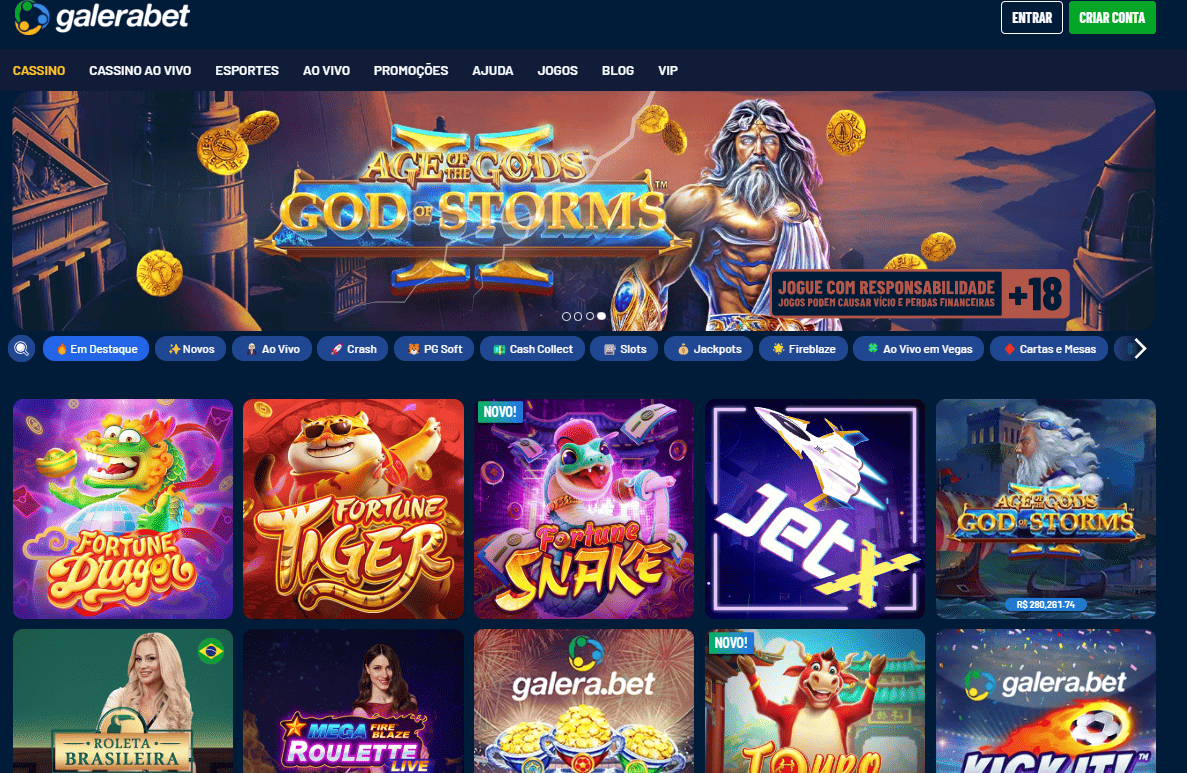Select the second banner carousel dot
This screenshot has height=773, width=1187.
pyautogui.click(x=578, y=316)
